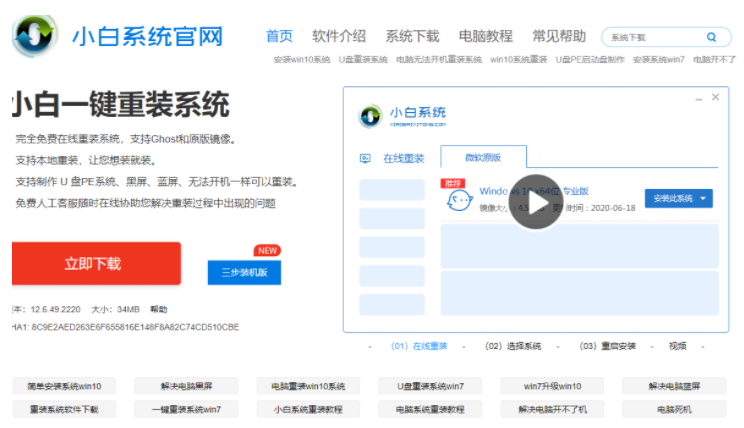Switch to the 微软原版 tab

tap(483, 158)
